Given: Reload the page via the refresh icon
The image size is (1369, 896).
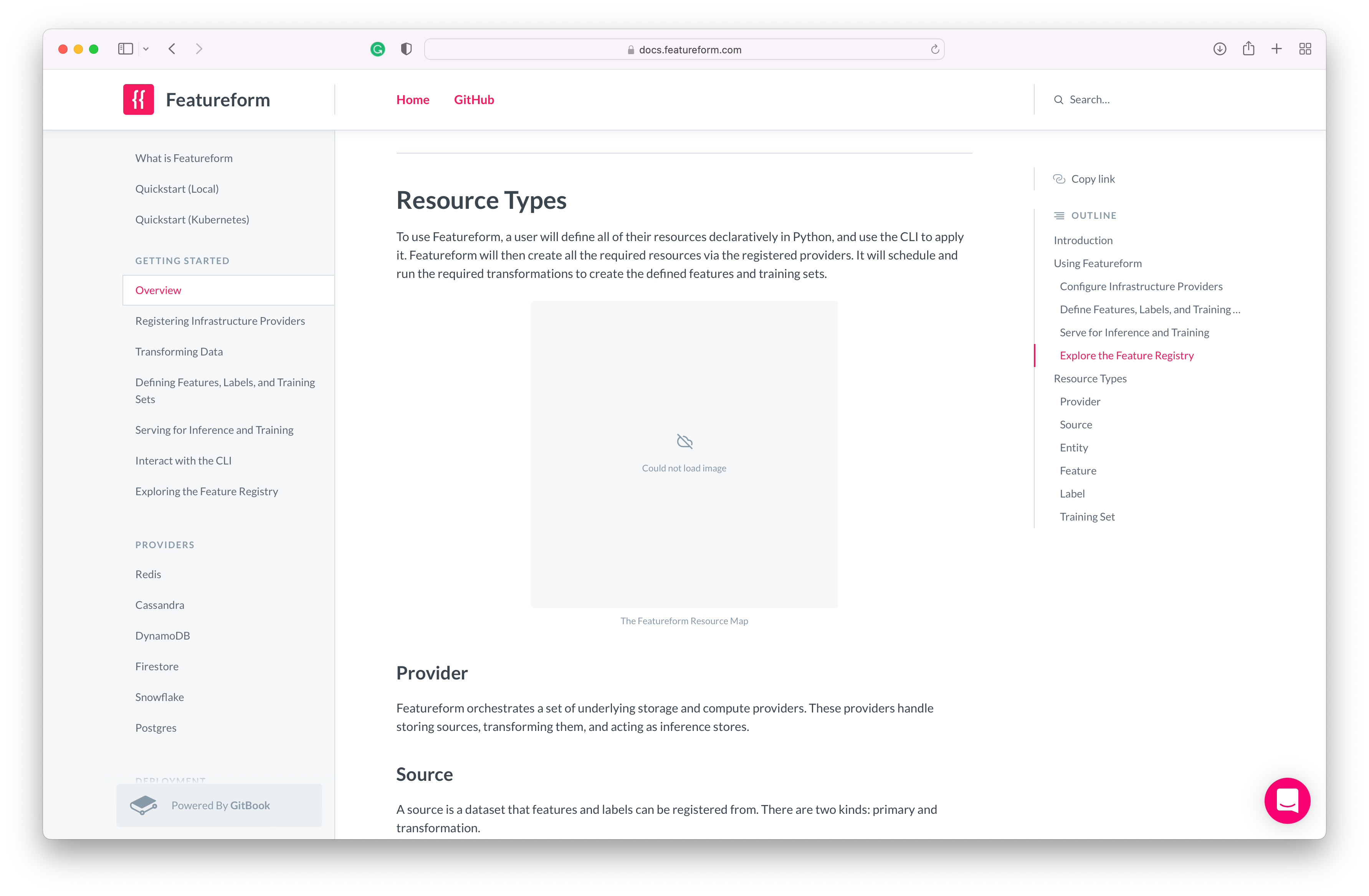Looking at the screenshot, I should tap(935, 49).
